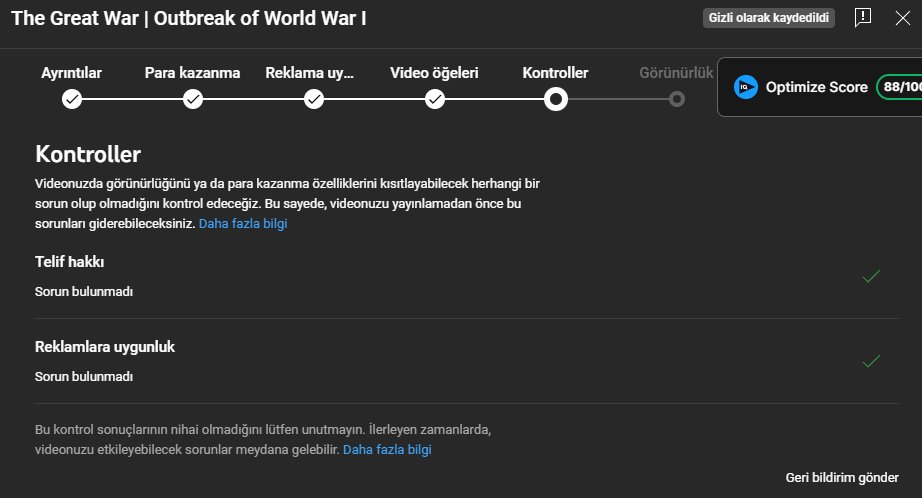Viewport: 922px width, 498px height.
Task: Click the Reklama uygunluk step checkmark circle
Action: click(x=314, y=99)
